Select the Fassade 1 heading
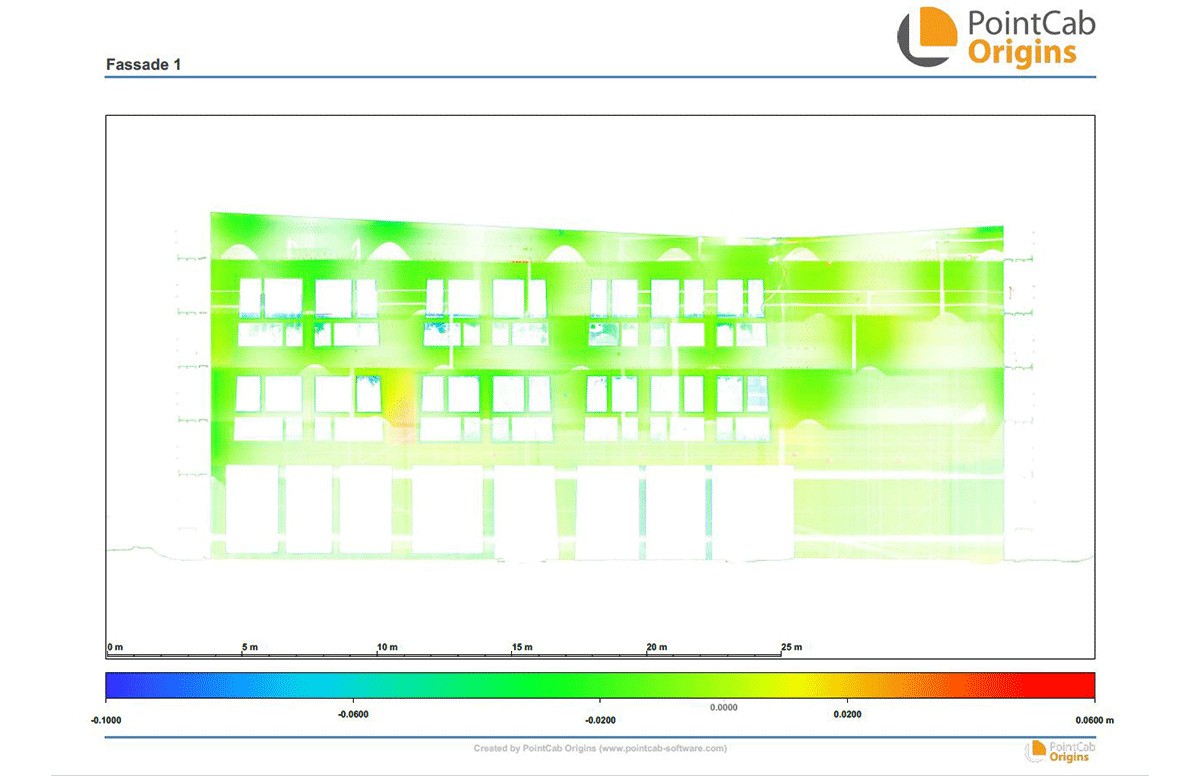 click(143, 65)
